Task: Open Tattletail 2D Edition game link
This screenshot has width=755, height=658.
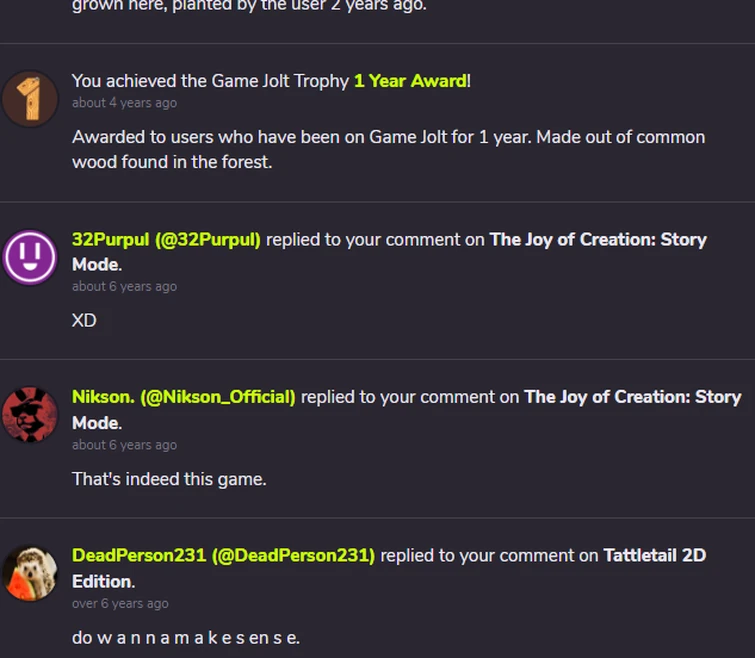Action: coord(389,568)
